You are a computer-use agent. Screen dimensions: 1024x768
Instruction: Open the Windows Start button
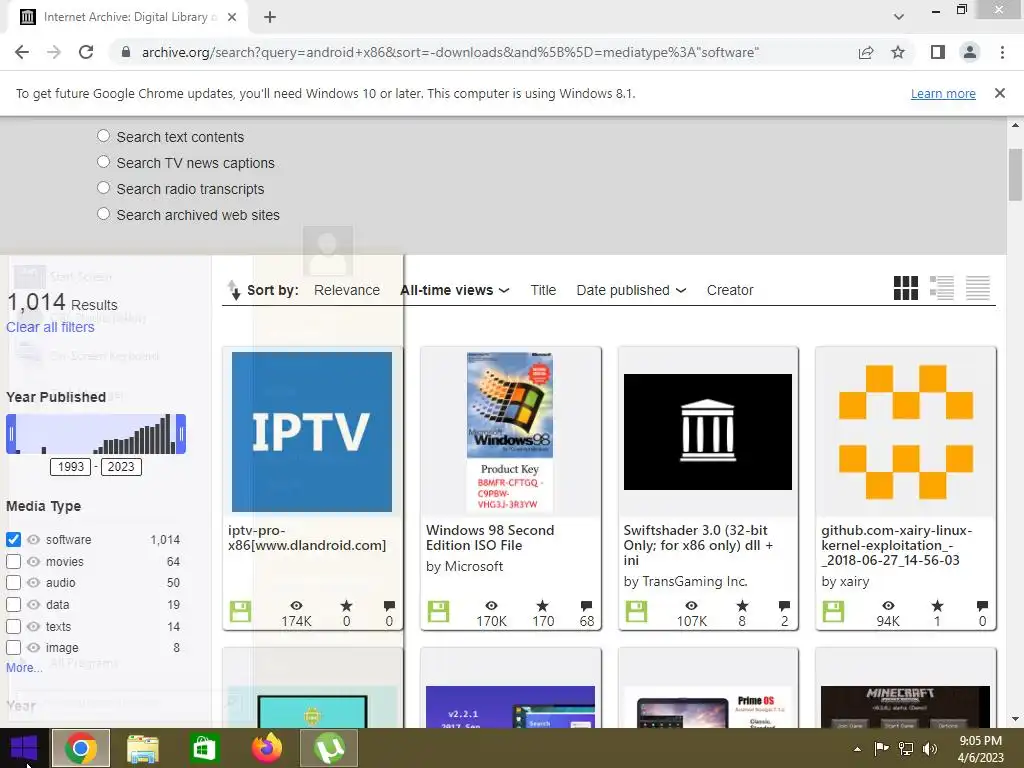24,748
